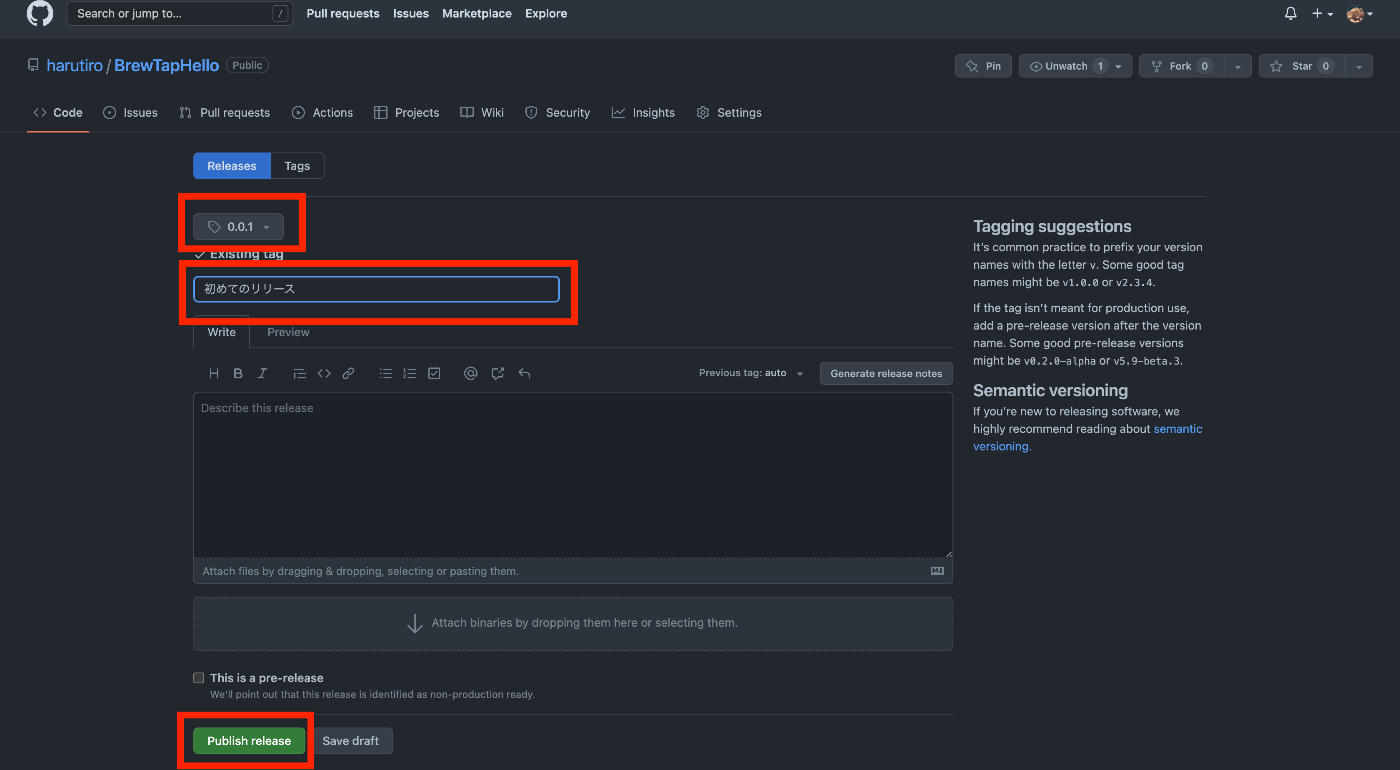Open the 0.0.1 tag dropdown
The image size is (1400, 770).
[x=239, y=227]
